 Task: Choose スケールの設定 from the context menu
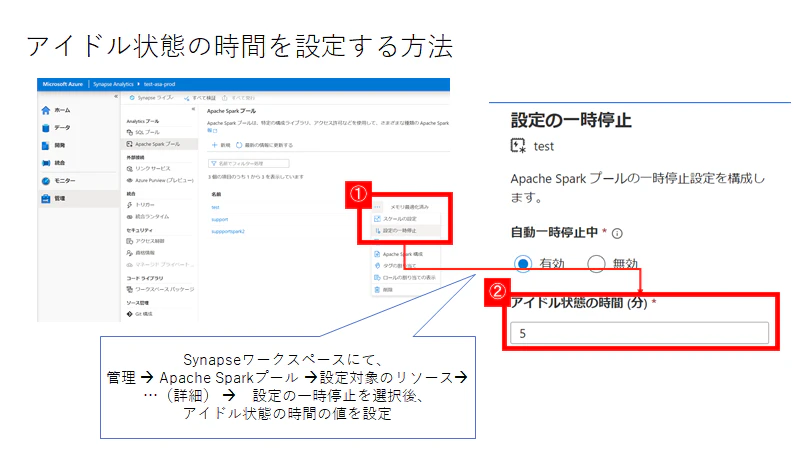406,219
